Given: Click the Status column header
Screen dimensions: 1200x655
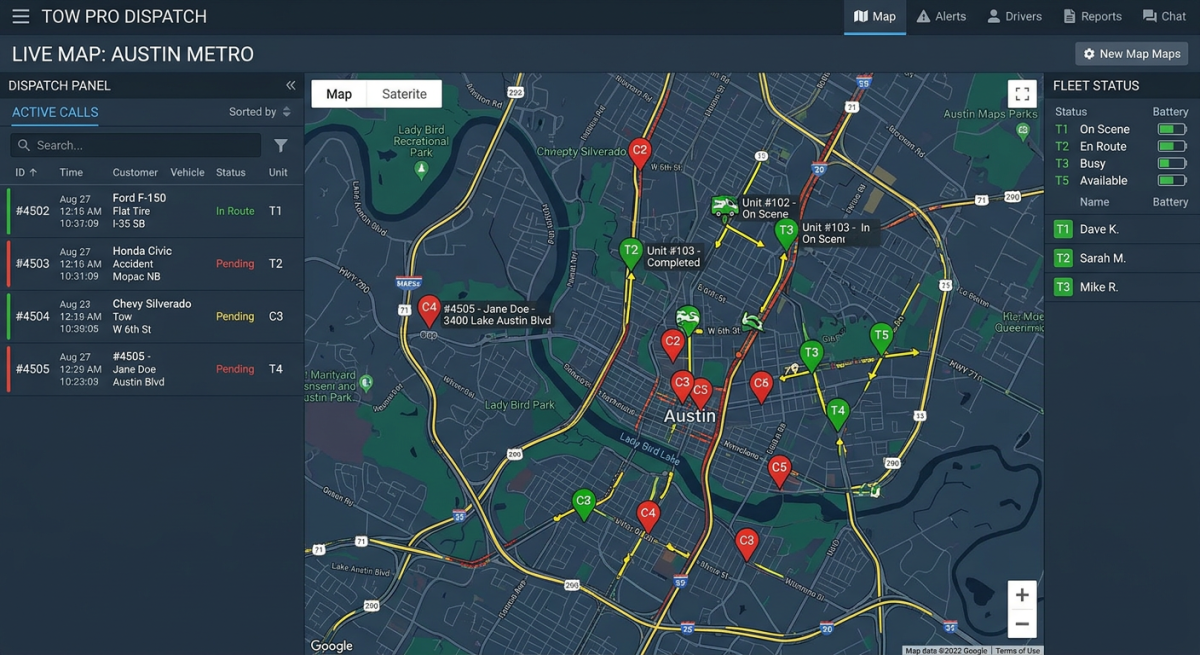Looking at the screenshot, I should pyautogui.click(x=230, y=172).
